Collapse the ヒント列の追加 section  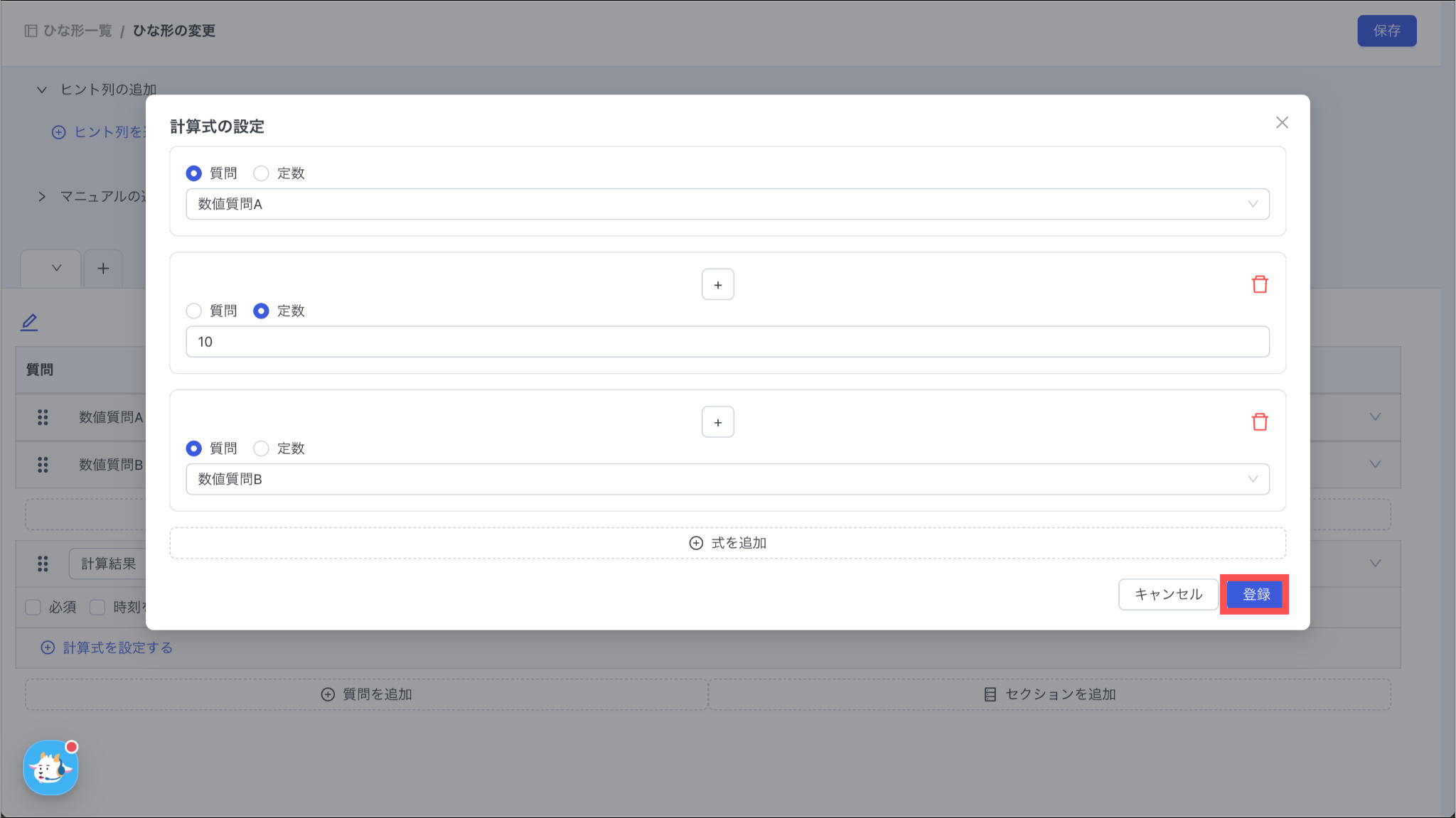tap(42, 90)
